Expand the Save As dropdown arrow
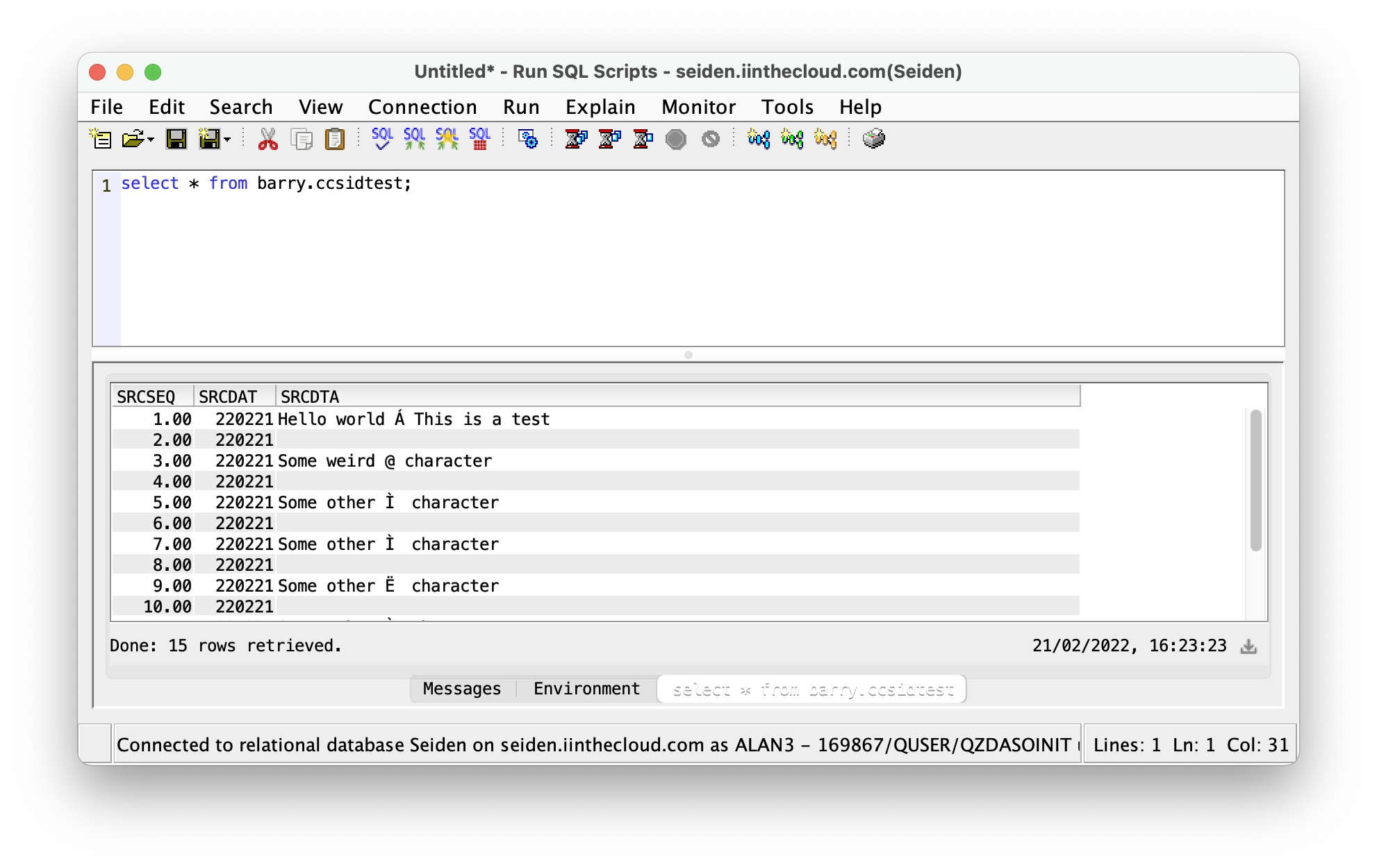1377x868 pixels. click(x=227, y=140)
